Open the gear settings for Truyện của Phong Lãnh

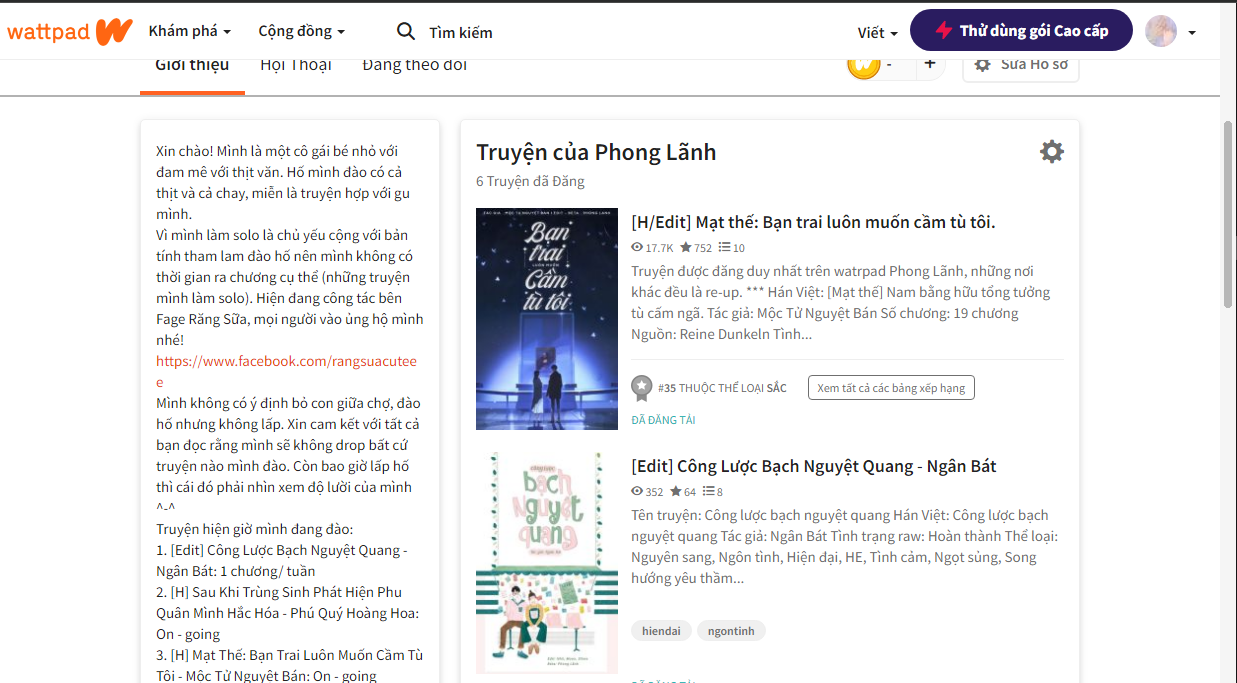1052,152
